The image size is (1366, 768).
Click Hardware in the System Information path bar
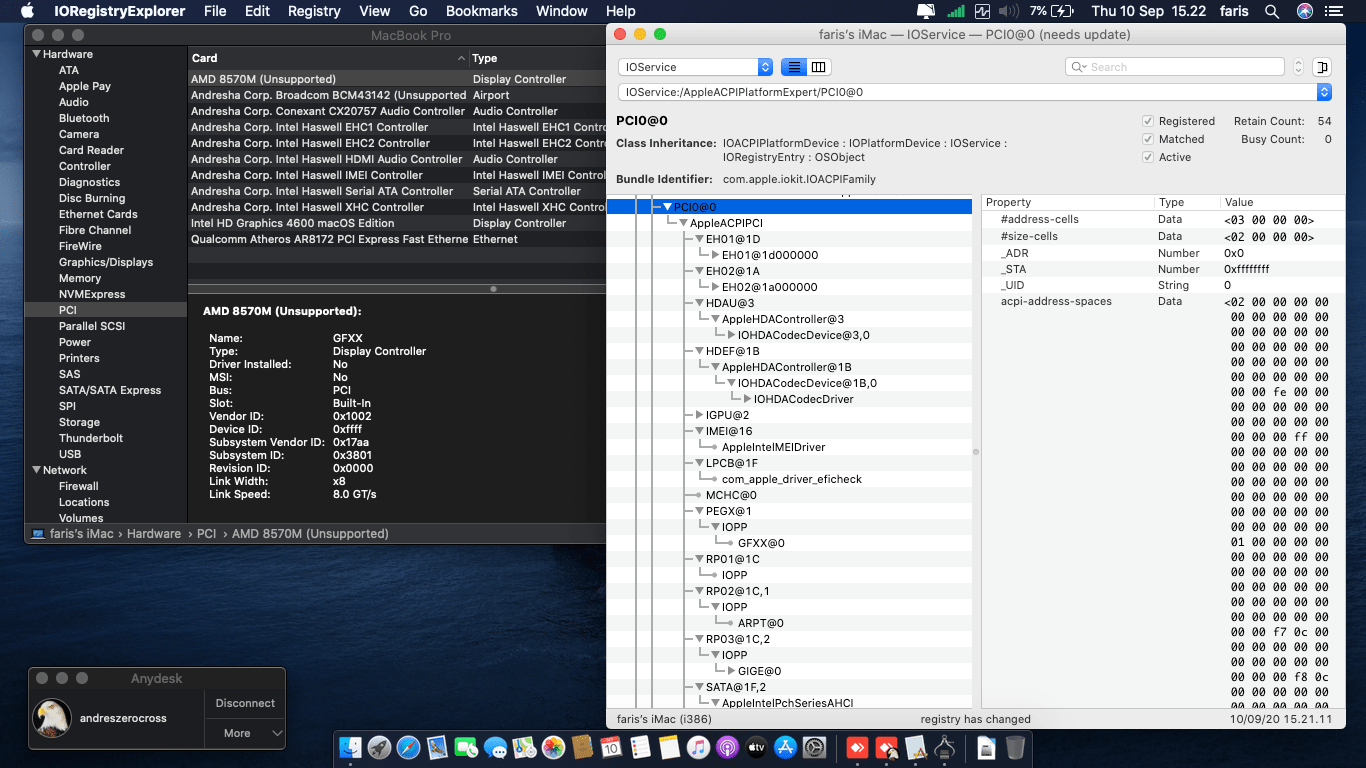[x=154, y=534]
